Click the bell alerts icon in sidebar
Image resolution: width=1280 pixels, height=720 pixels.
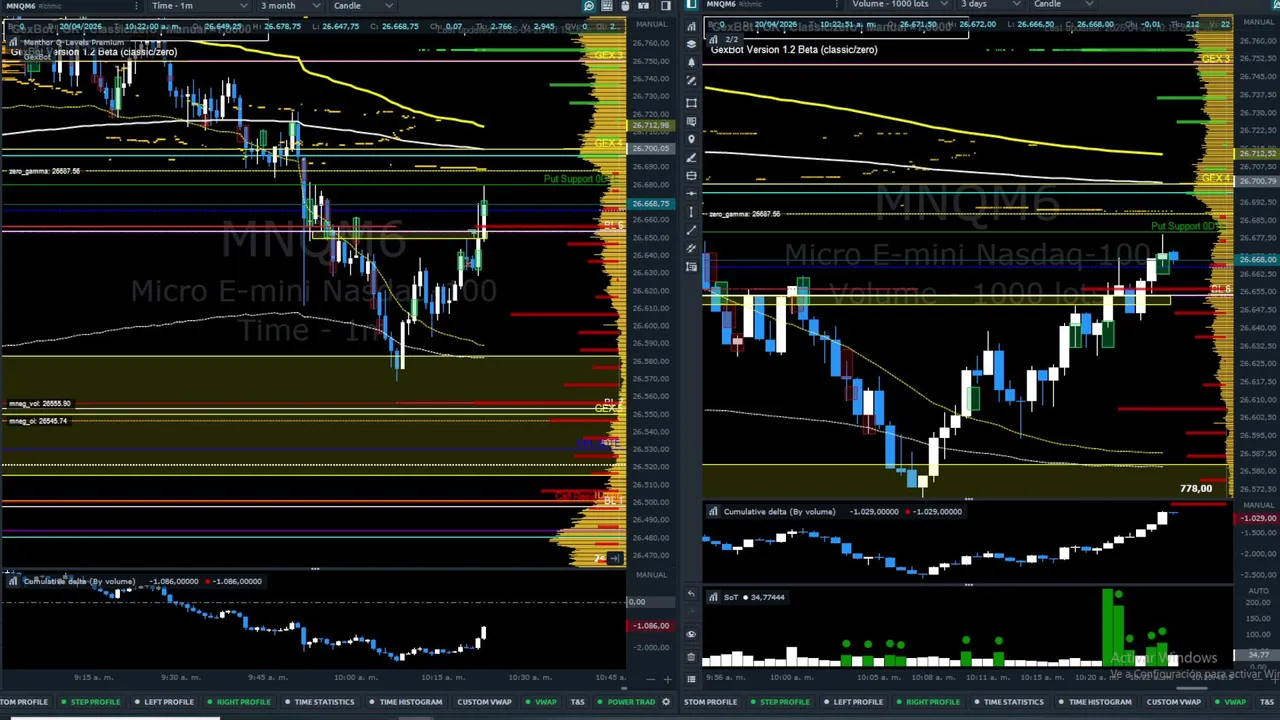click(x=691, y=63)
